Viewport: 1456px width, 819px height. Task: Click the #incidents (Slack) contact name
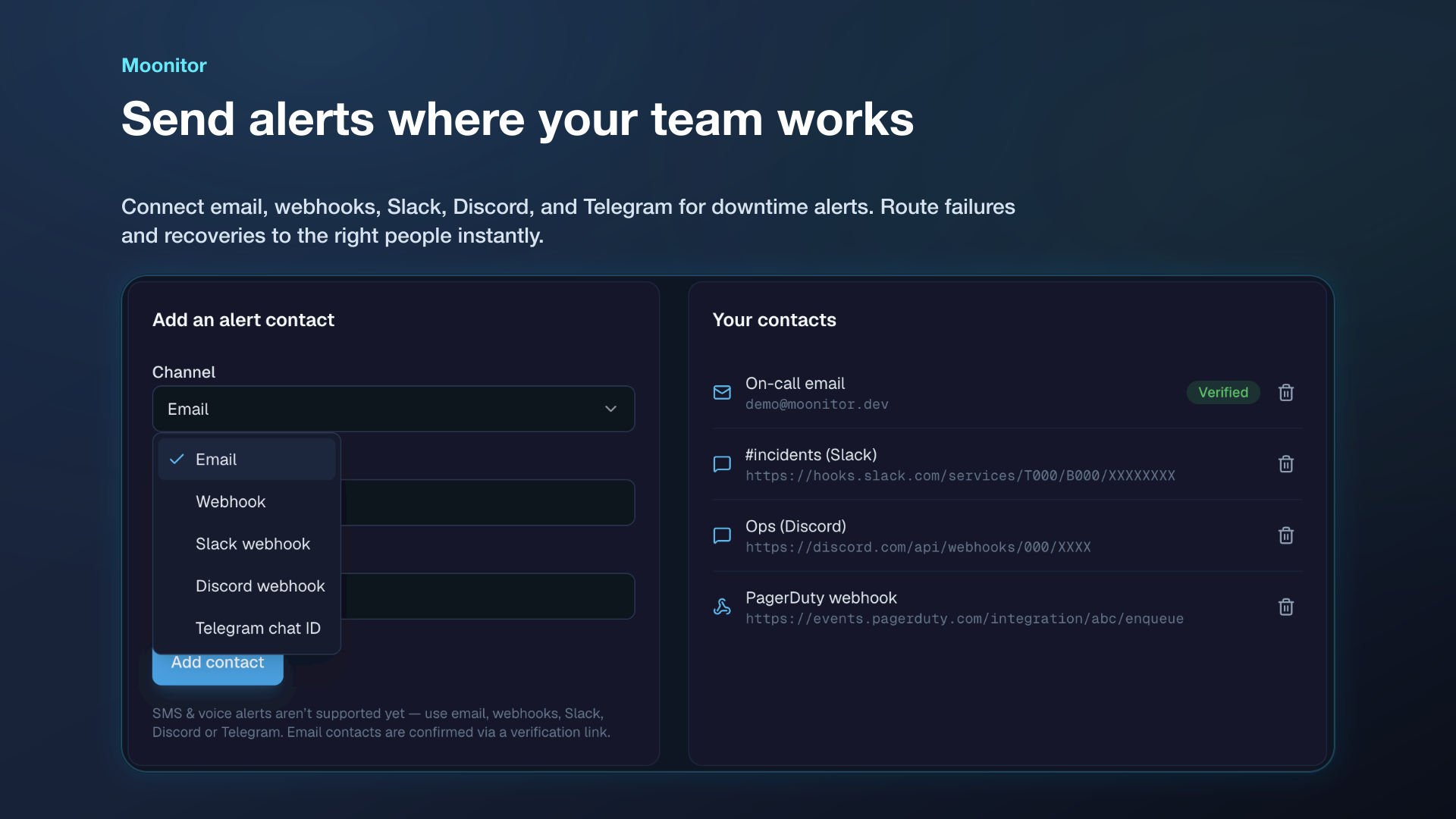pyautogui.click(x=811, y=455)
